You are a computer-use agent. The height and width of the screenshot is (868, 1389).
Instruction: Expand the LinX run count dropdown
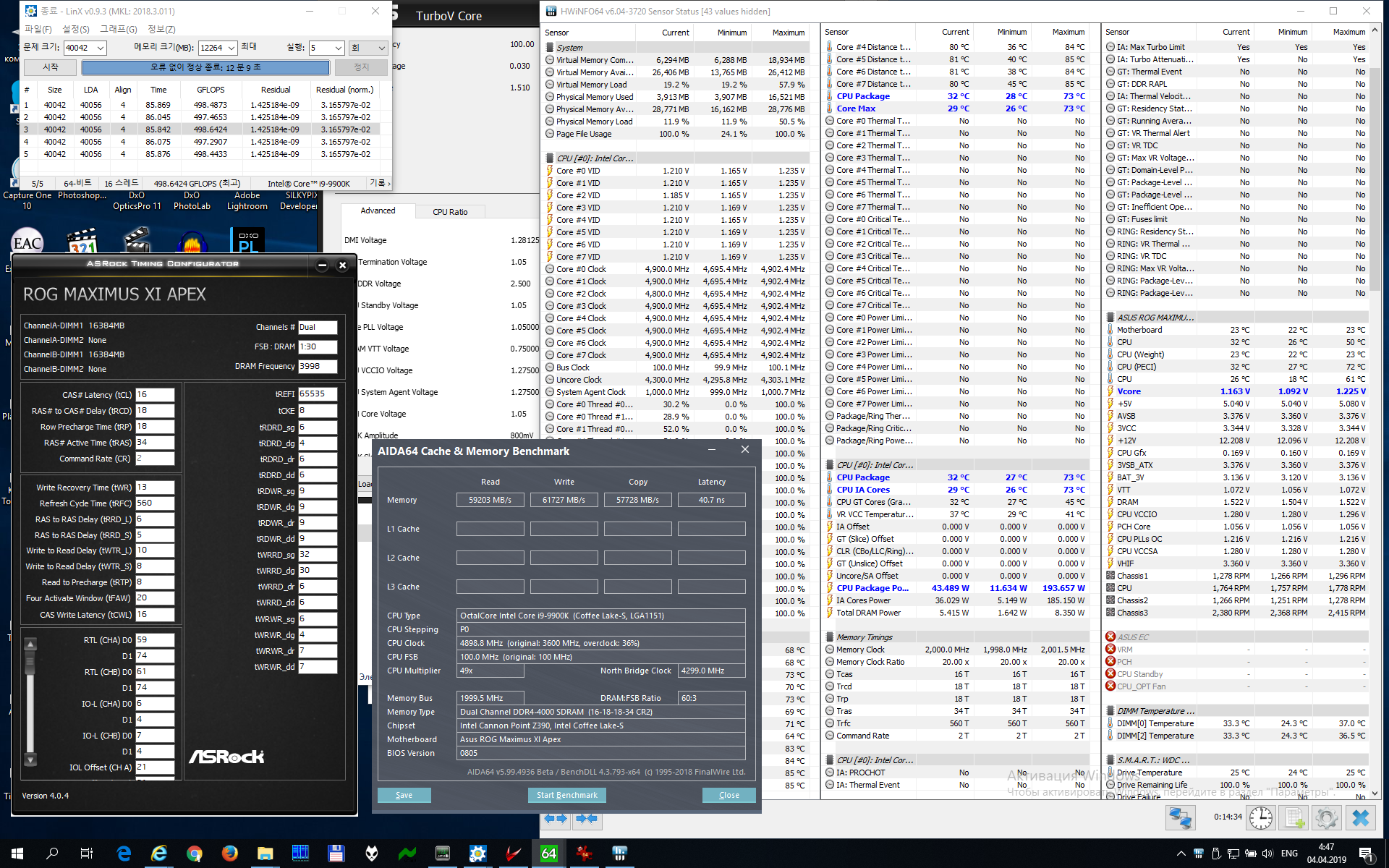(337, 48)
